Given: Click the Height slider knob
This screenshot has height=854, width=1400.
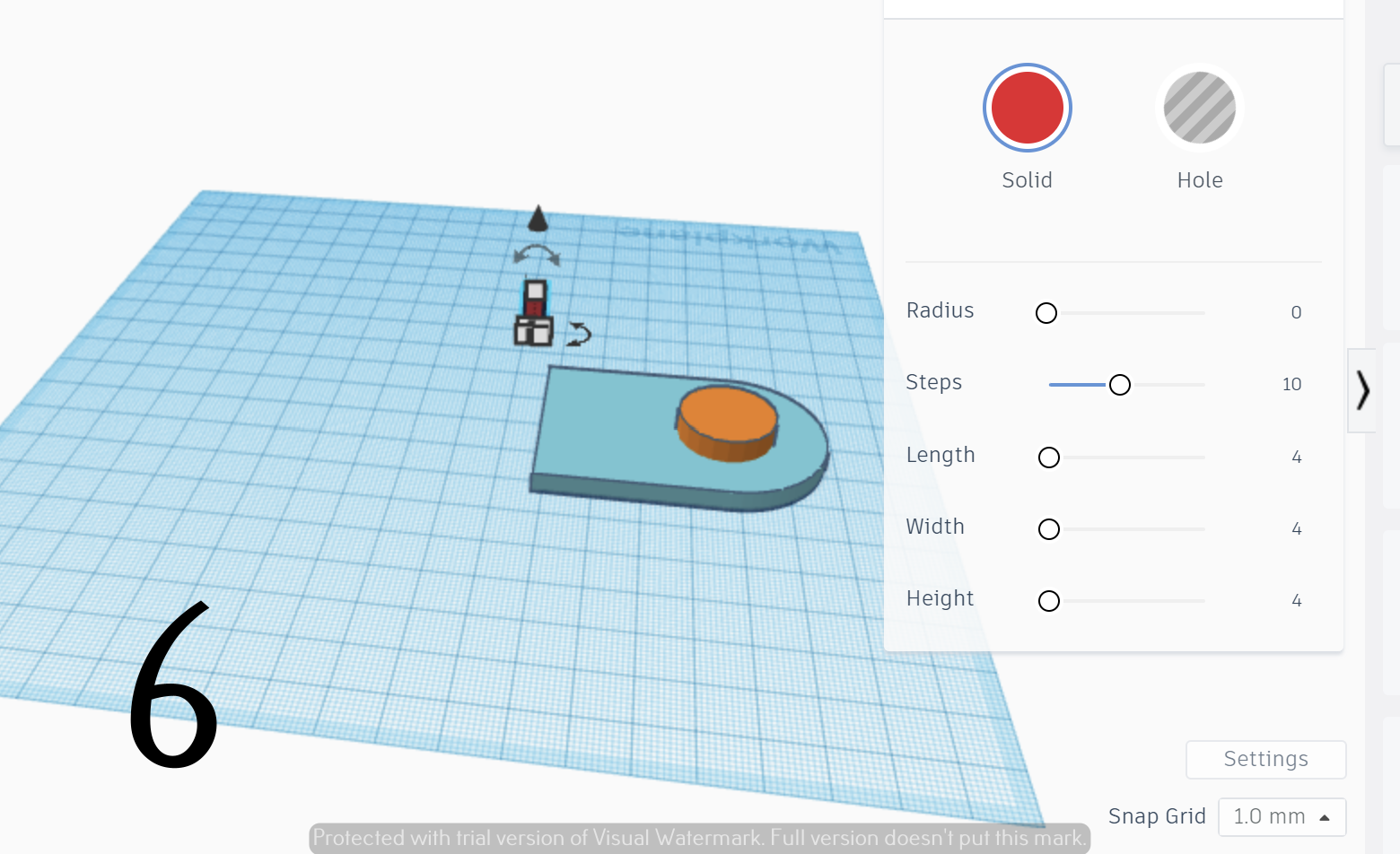Looking at the screenshot, I should pyautogui.click(x=1048, y=601).
